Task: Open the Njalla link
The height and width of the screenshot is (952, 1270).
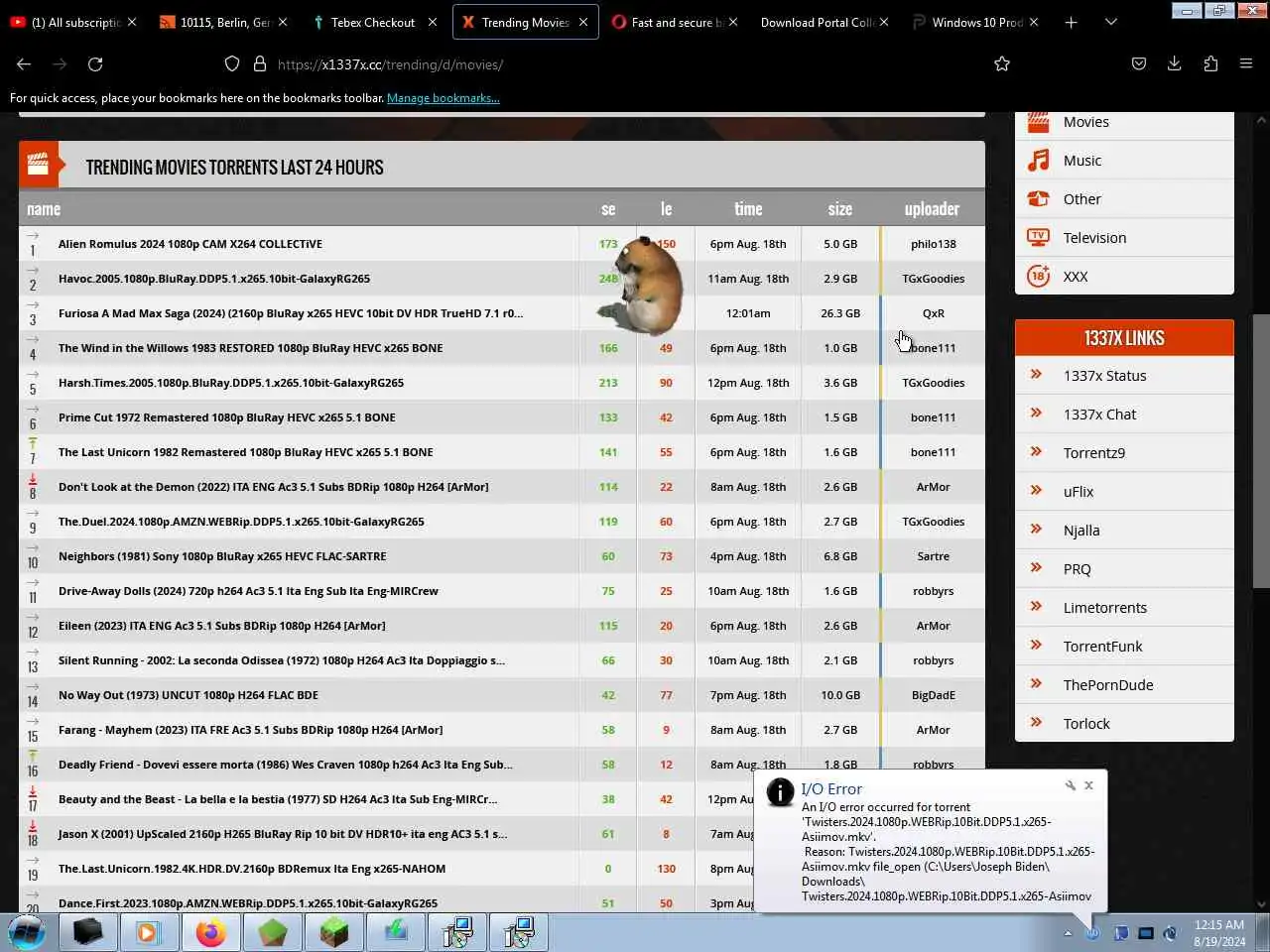Action: pos(1081,531)
